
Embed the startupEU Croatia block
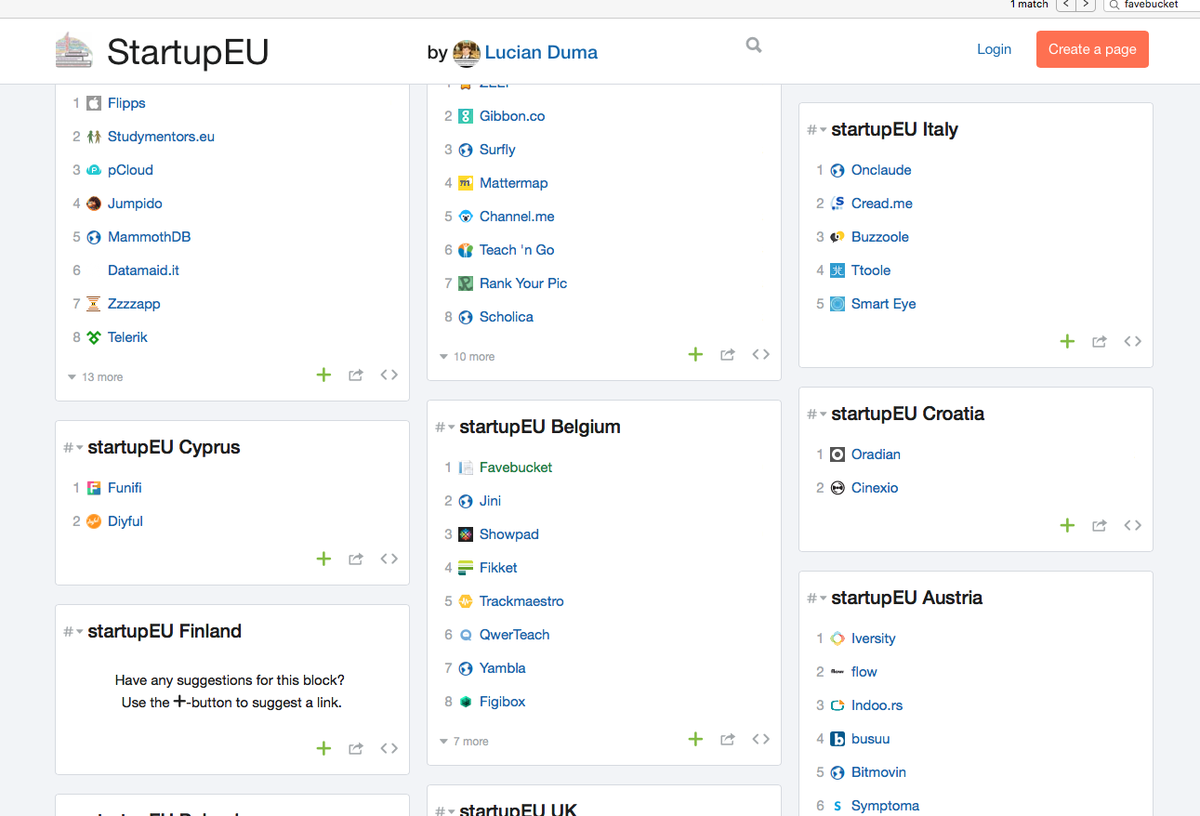[1133, 525]
